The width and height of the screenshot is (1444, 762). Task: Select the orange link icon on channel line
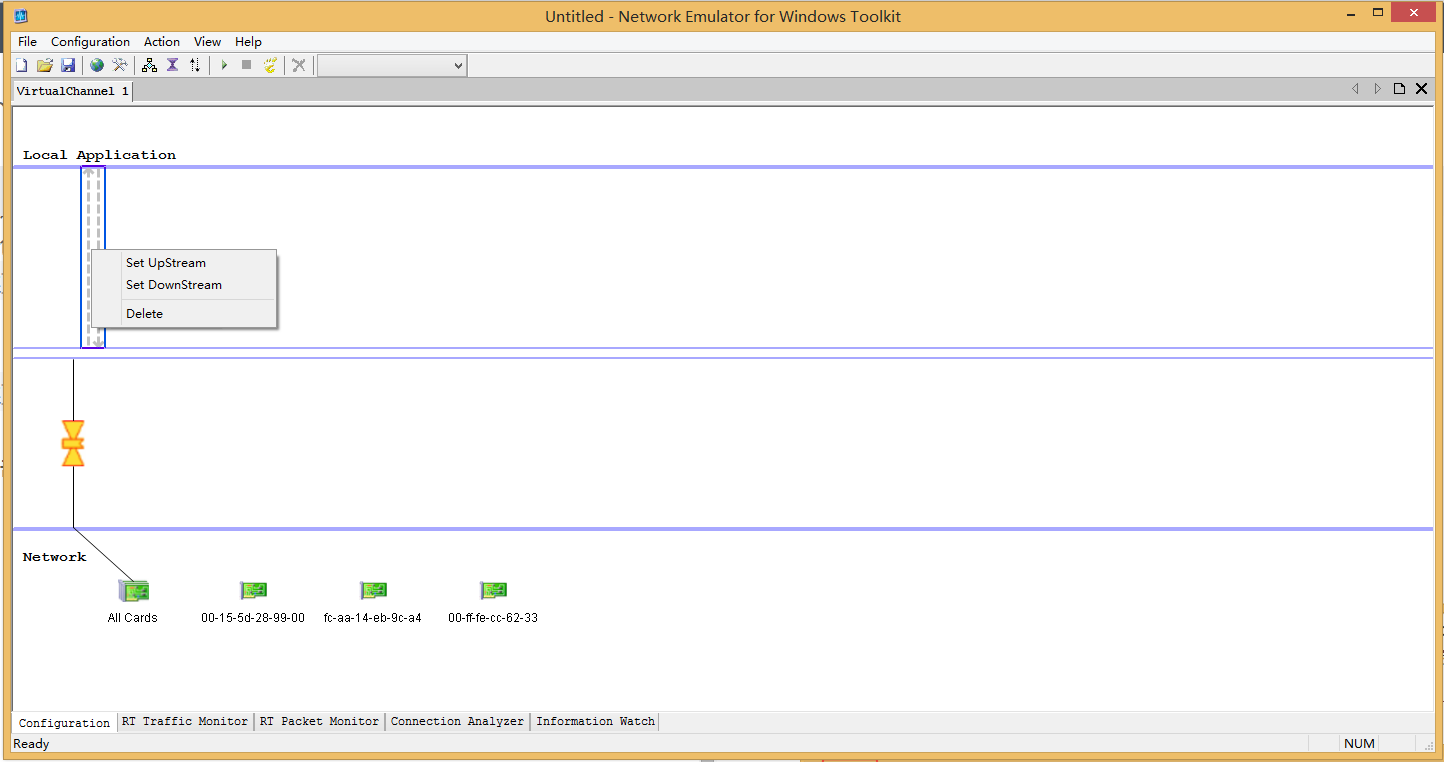73,443
